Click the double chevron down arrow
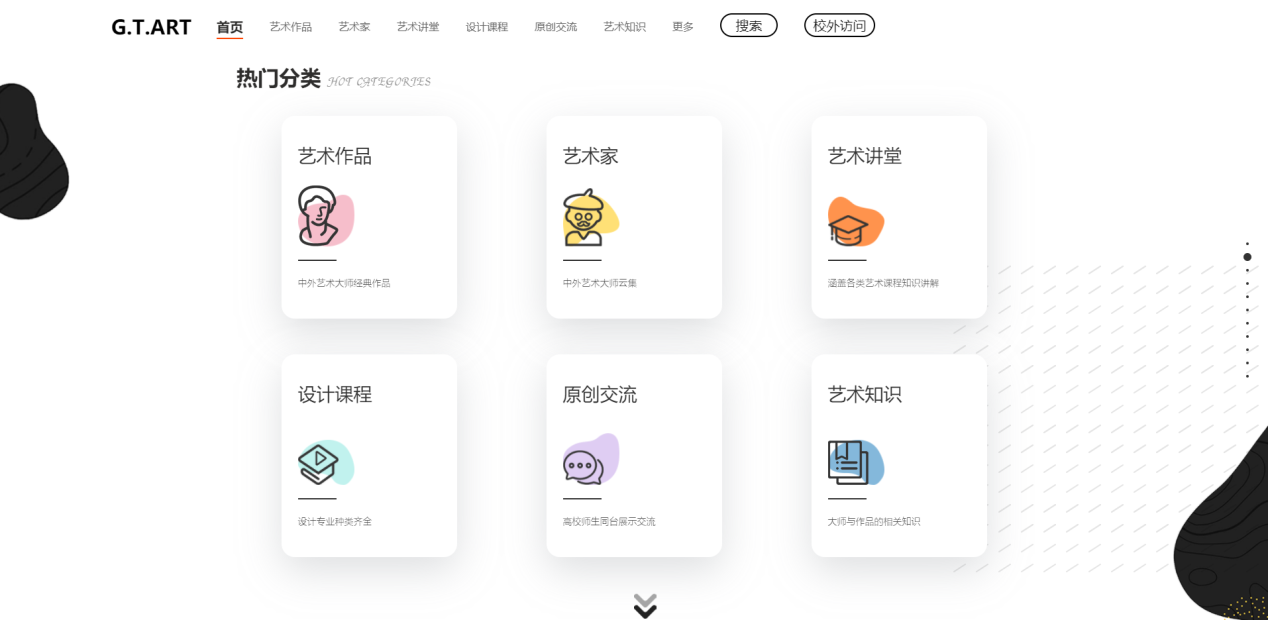 (645, 605)
